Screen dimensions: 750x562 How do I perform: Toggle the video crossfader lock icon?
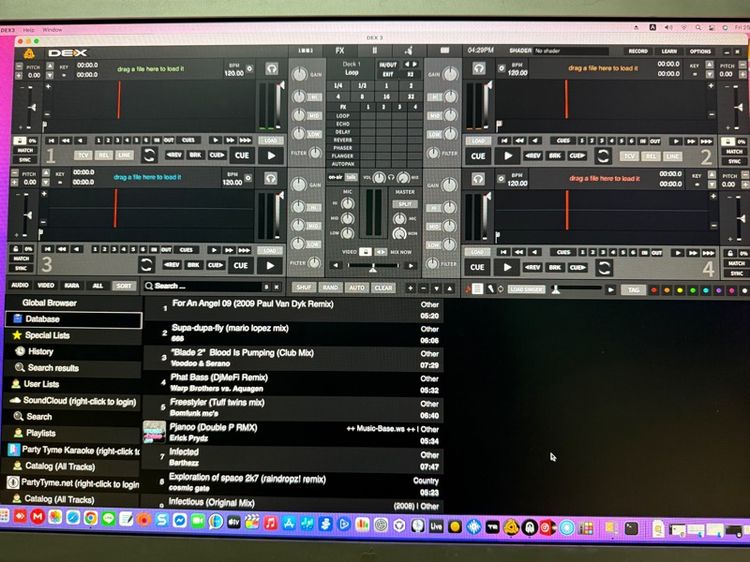click(365, 252)
